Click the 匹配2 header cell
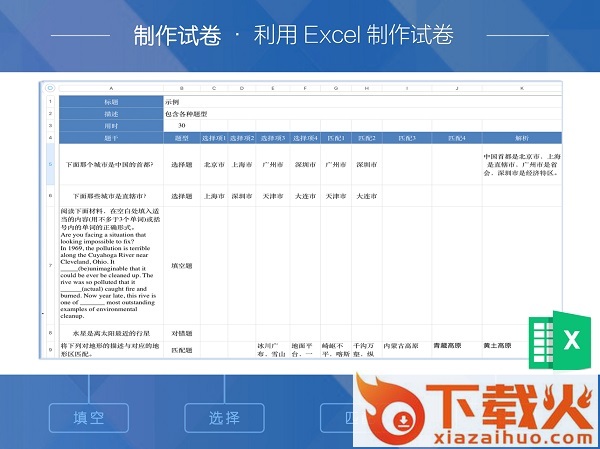 pos(367,138)
